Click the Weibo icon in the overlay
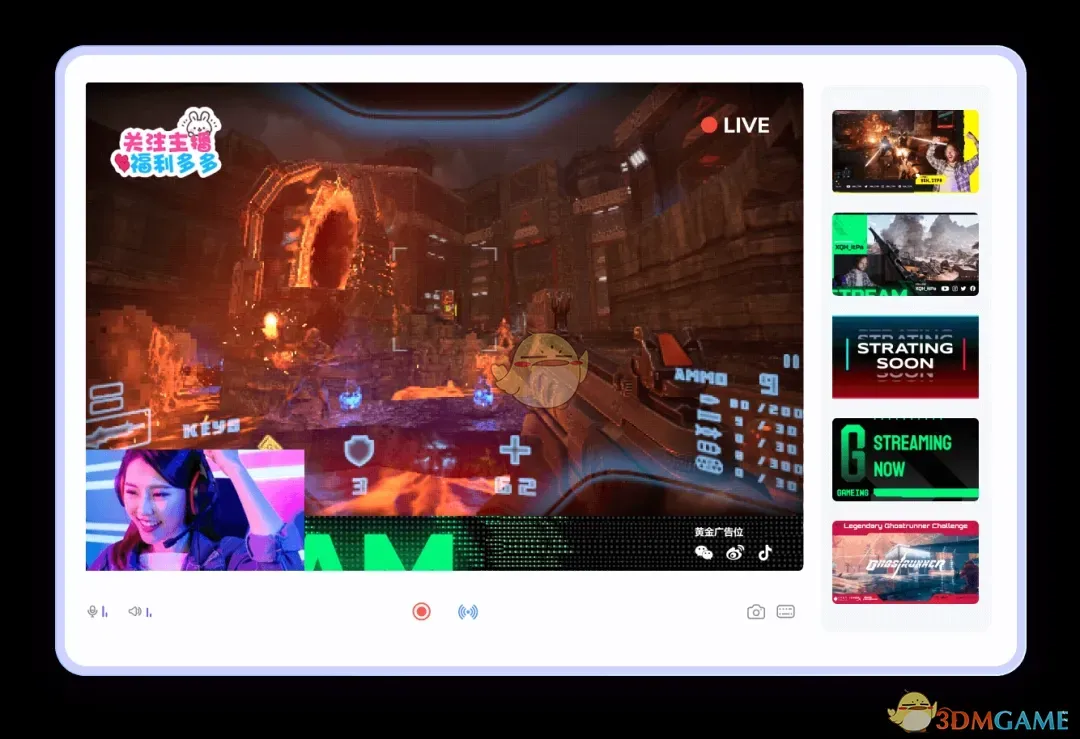This screenshot has width=1080, height=739. [735, 552]
